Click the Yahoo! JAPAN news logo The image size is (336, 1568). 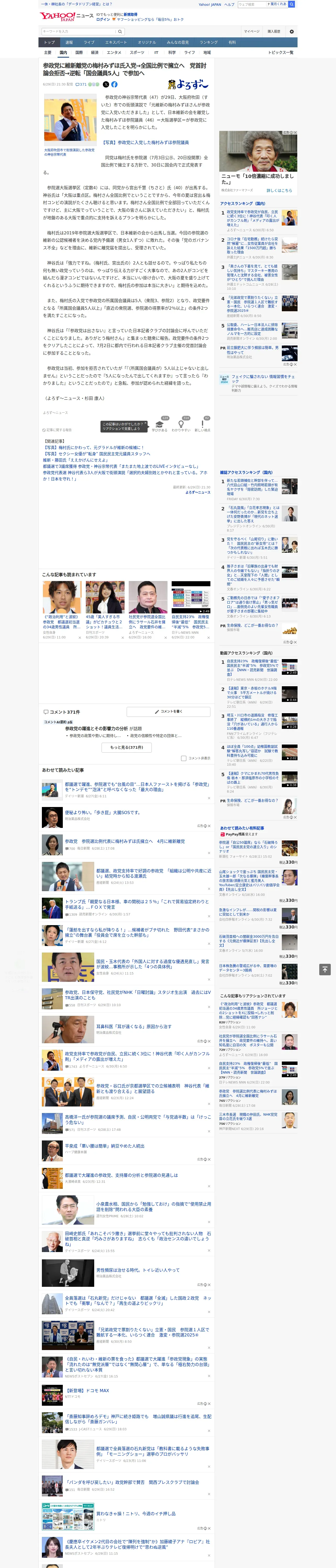(66, 17)
